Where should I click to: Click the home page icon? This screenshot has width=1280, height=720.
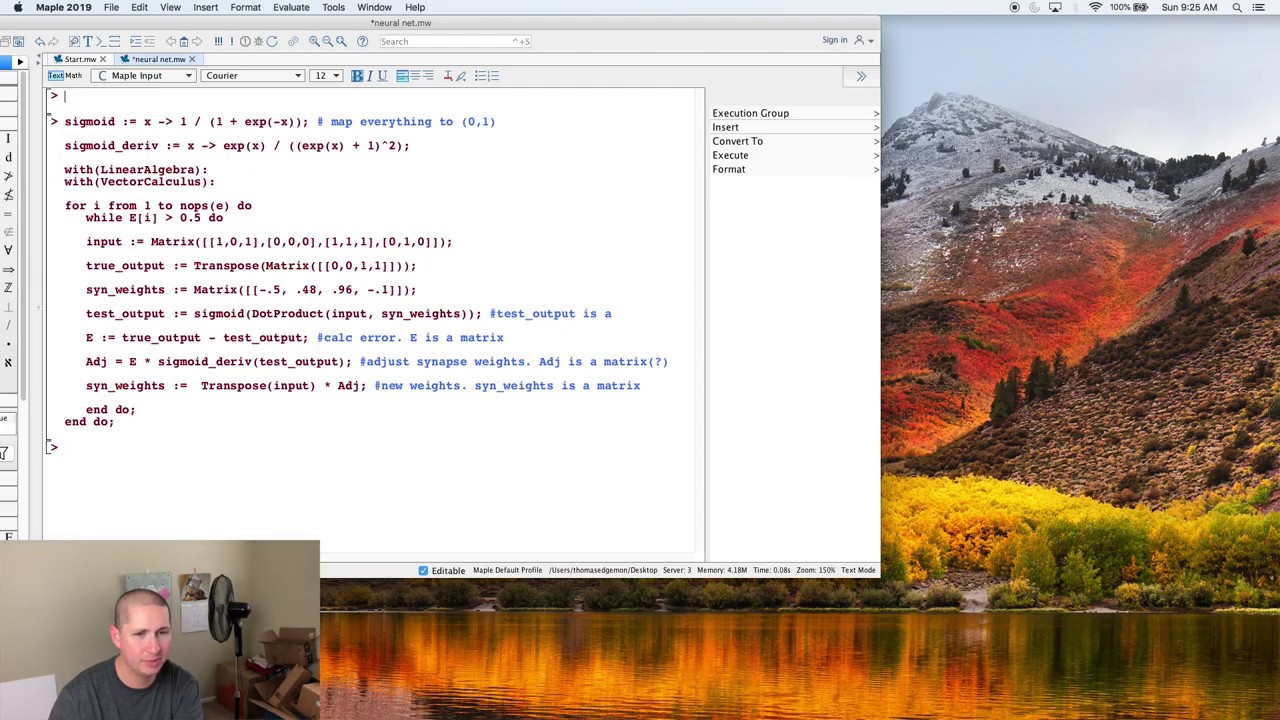pos(183,41)
